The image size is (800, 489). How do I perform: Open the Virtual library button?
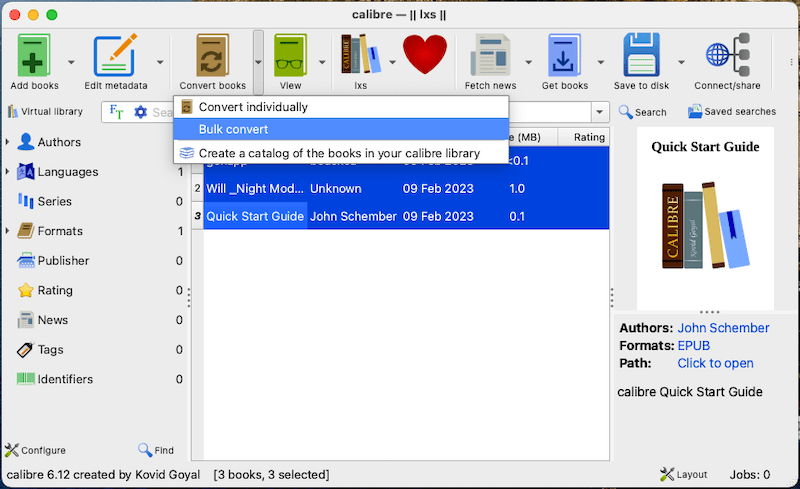click(45, 111)
